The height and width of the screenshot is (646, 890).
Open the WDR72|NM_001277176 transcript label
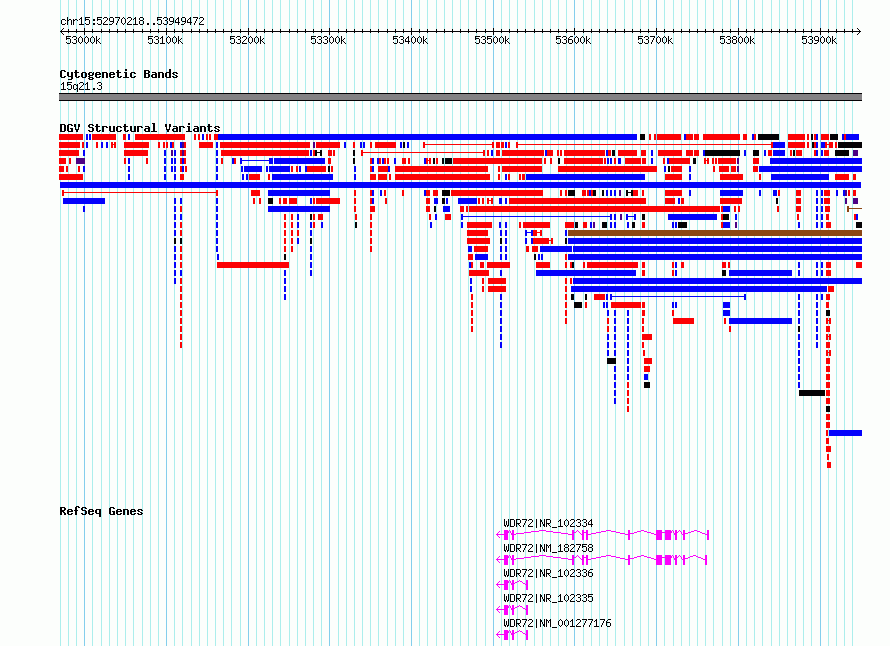(557, 623)
